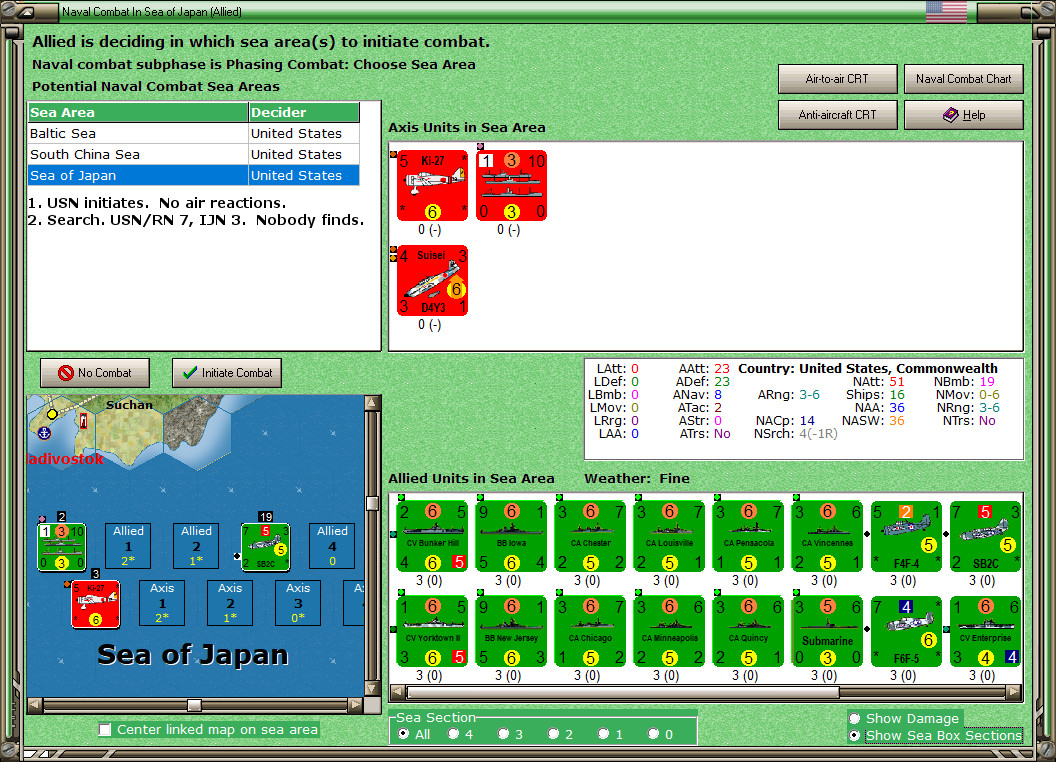Click the US flag icon in title bar
The image size is (1056, 762).
point(946,11)
